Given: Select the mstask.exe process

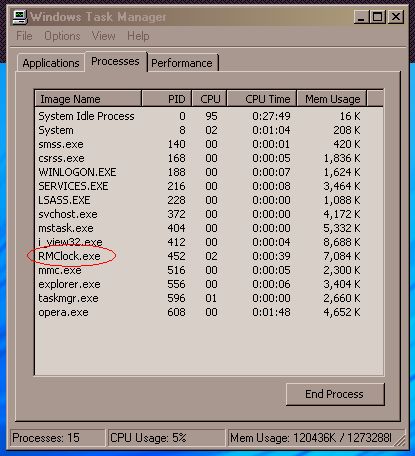Looking at the screenshot, I should coord(209,228).
